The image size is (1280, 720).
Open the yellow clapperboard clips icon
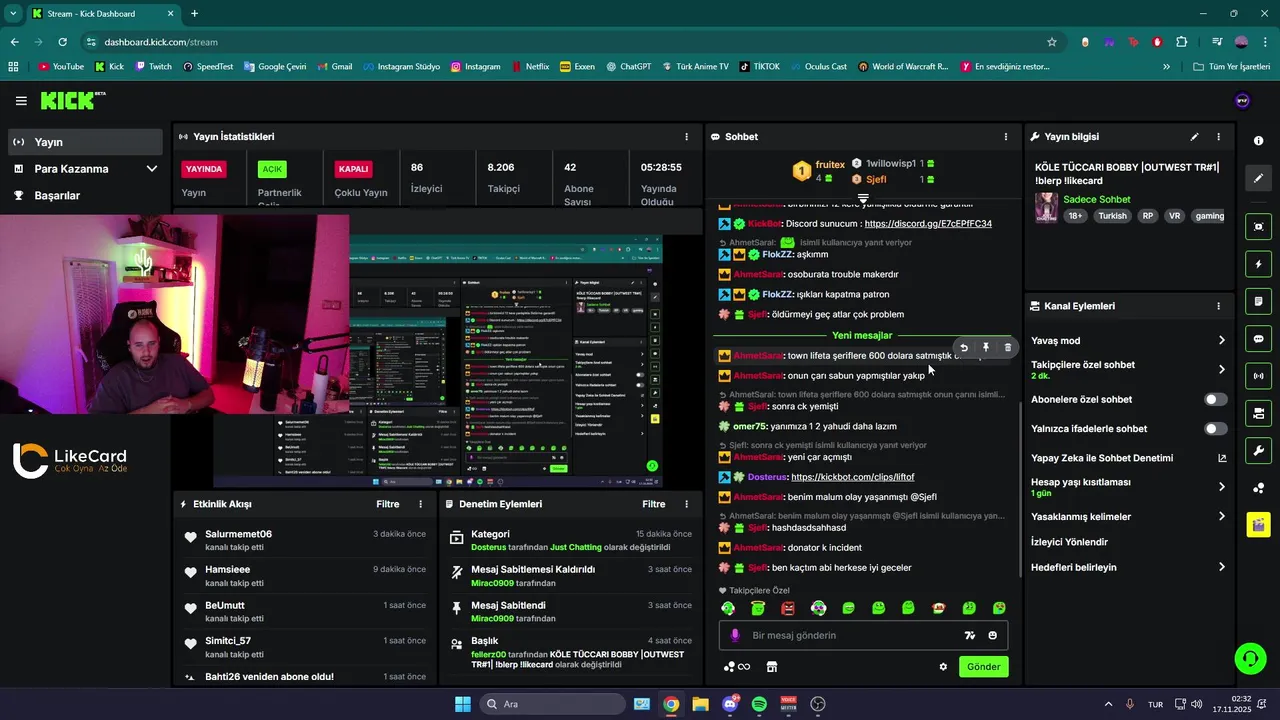1259,524
